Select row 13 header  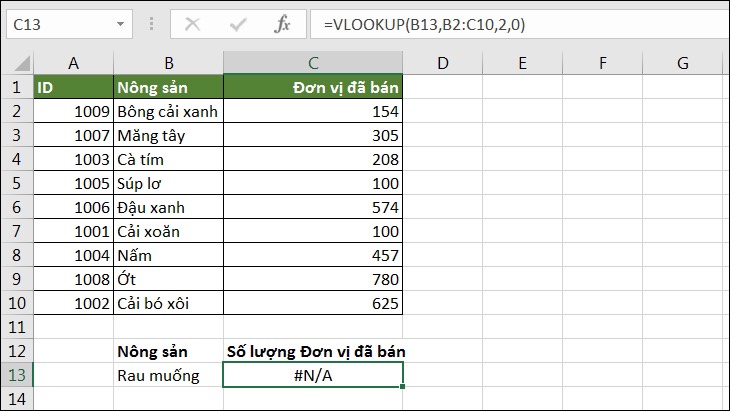pyautogui.click(x=17, y=375)
